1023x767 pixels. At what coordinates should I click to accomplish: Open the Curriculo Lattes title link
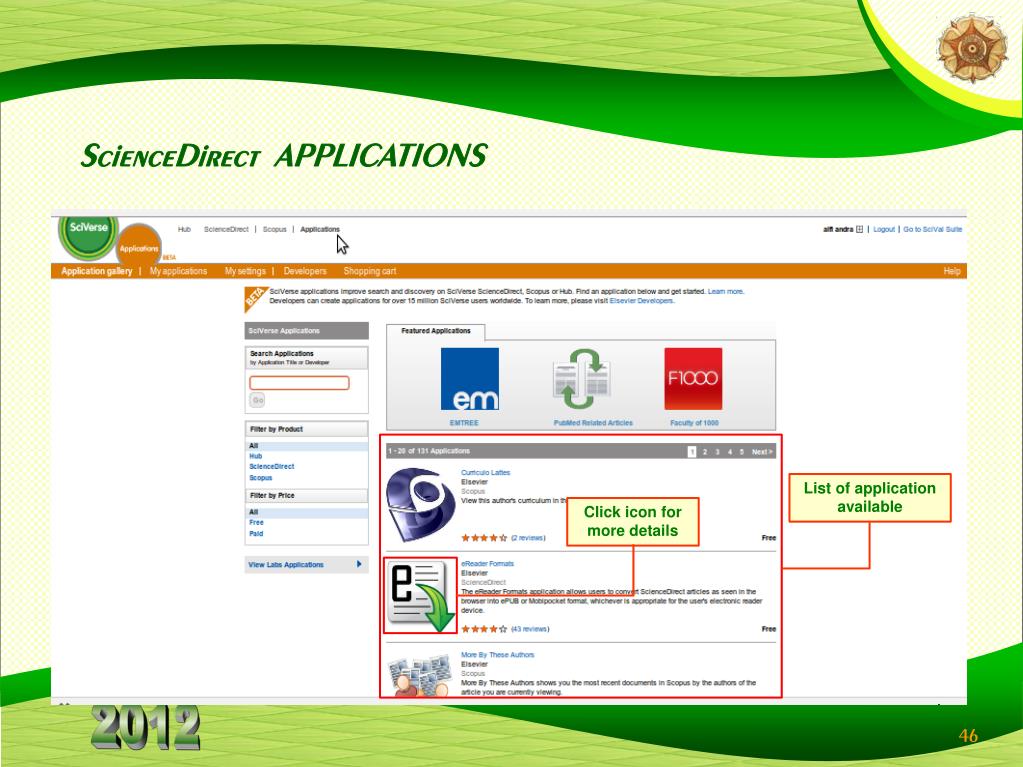pyautogui.click(x=485, y=473)
